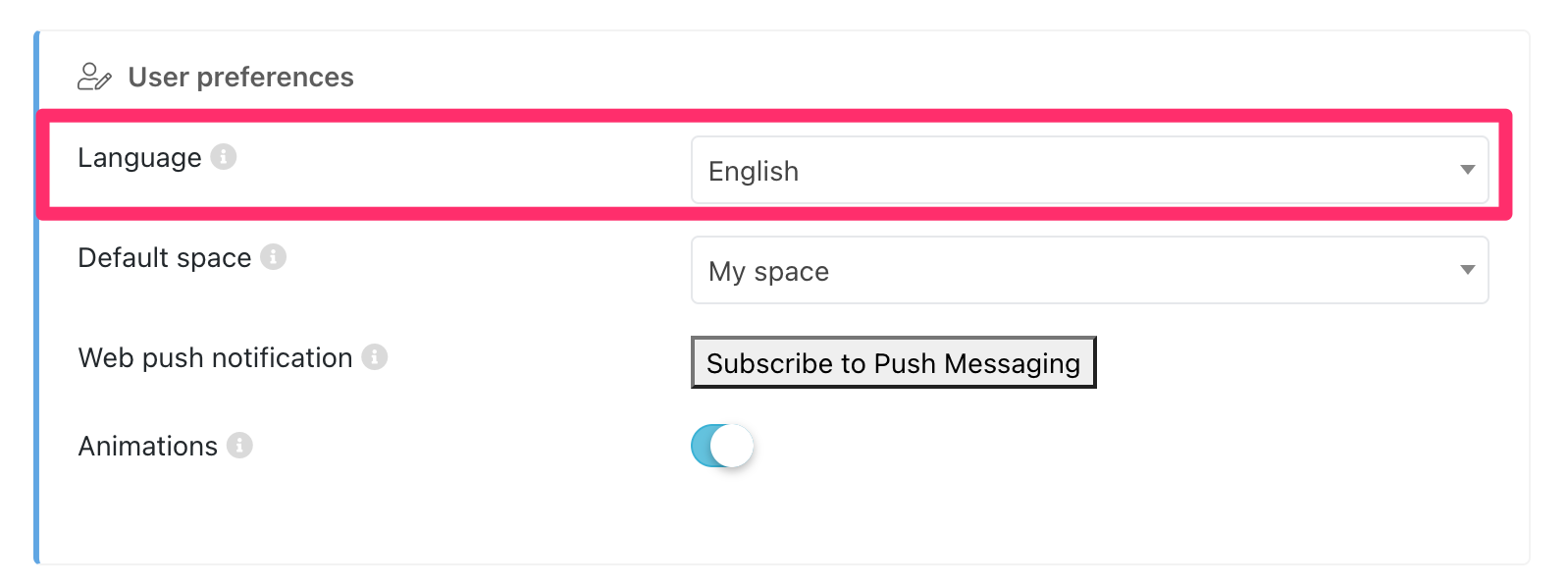
Task: Click the info icon next to Animations
Action: (239, 445)
